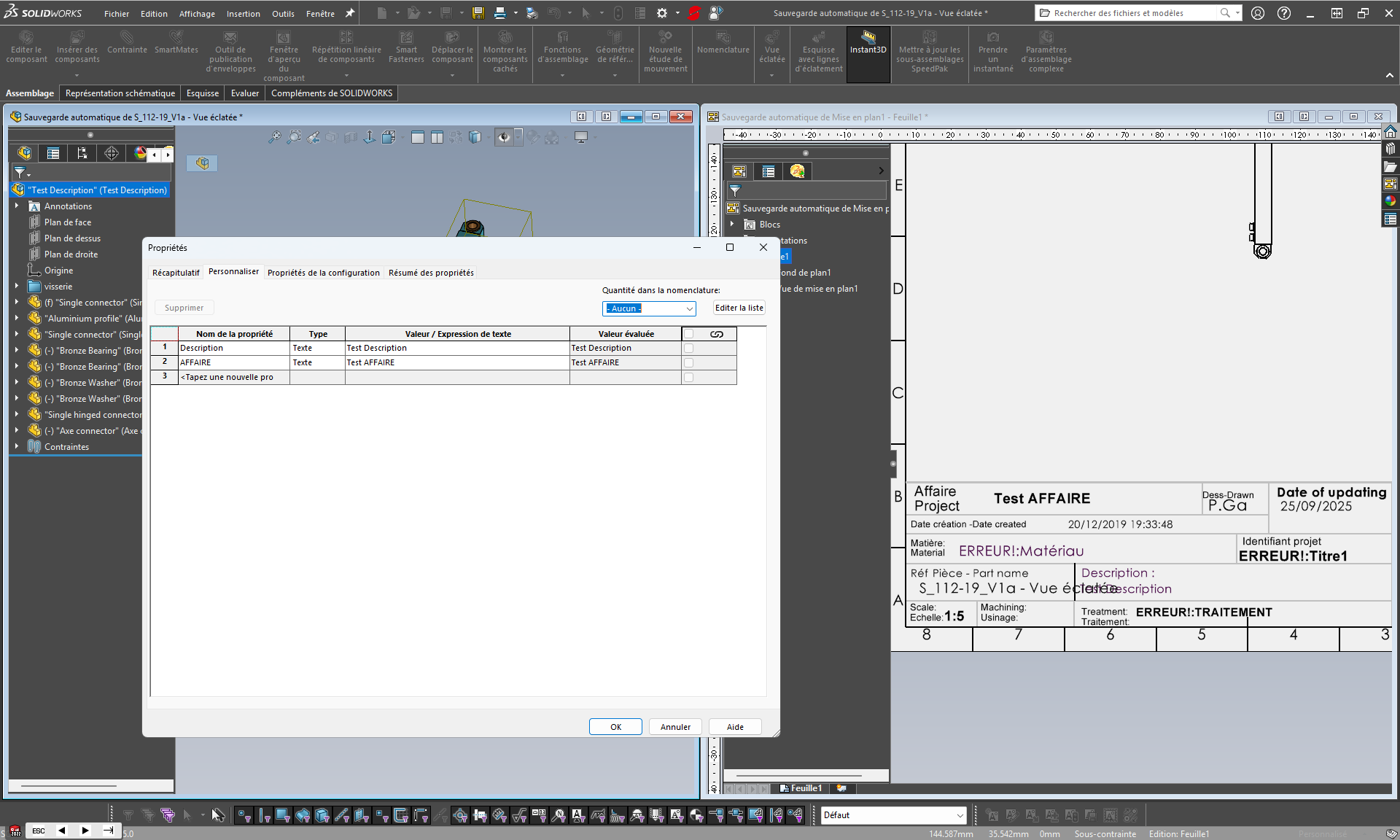Check the link box for Description row
The height and width of the screenshot is (840, 1400).
tap(688, 349)
